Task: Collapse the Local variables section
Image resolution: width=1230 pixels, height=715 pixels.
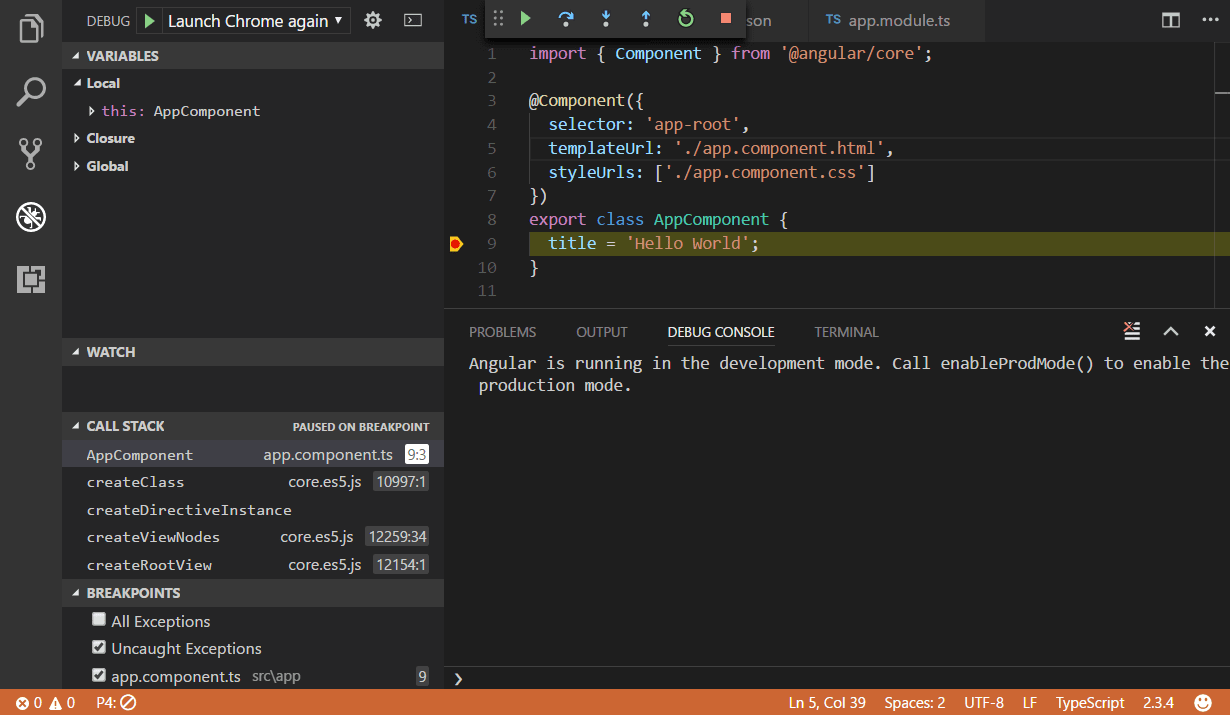Action: (78, 83)
